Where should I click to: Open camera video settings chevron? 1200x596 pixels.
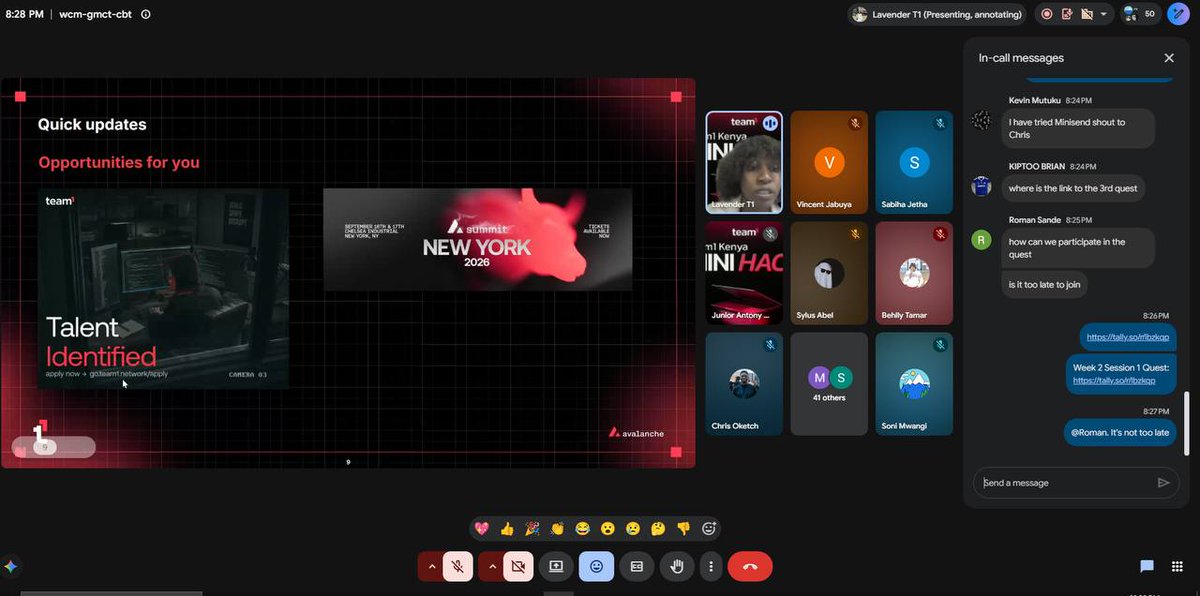491,567
